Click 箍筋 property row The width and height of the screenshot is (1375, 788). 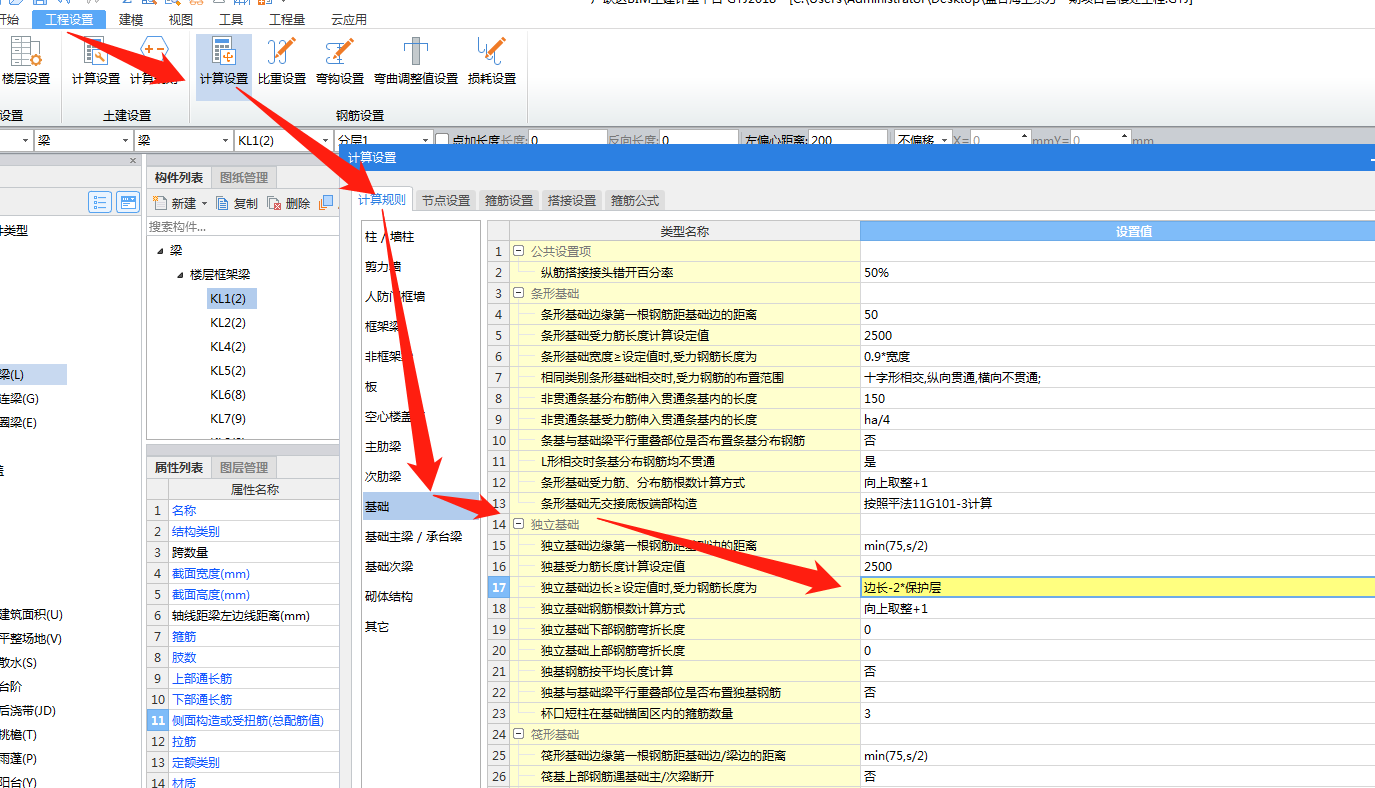coord(244,636)
